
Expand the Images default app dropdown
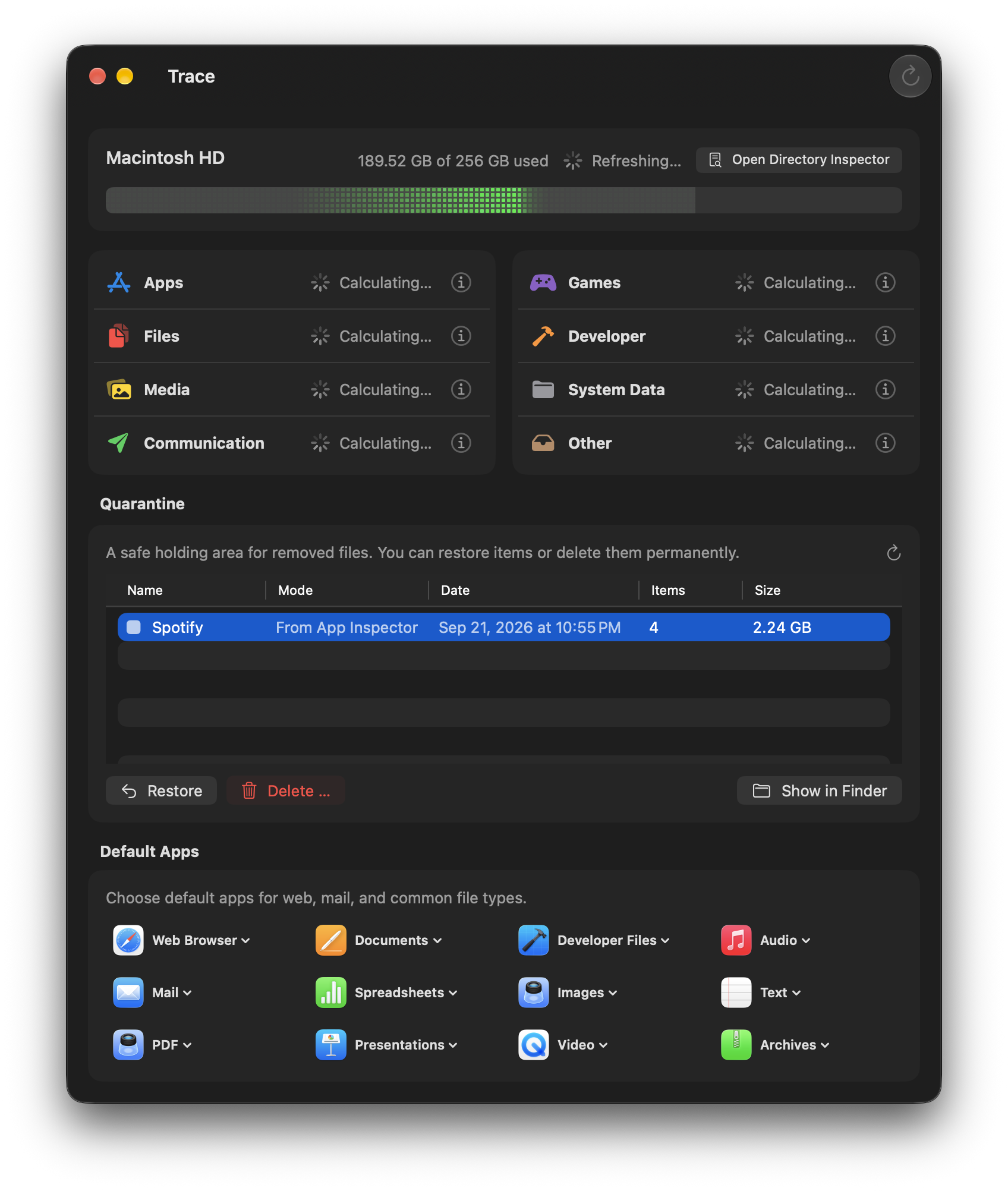coord(587,992)
